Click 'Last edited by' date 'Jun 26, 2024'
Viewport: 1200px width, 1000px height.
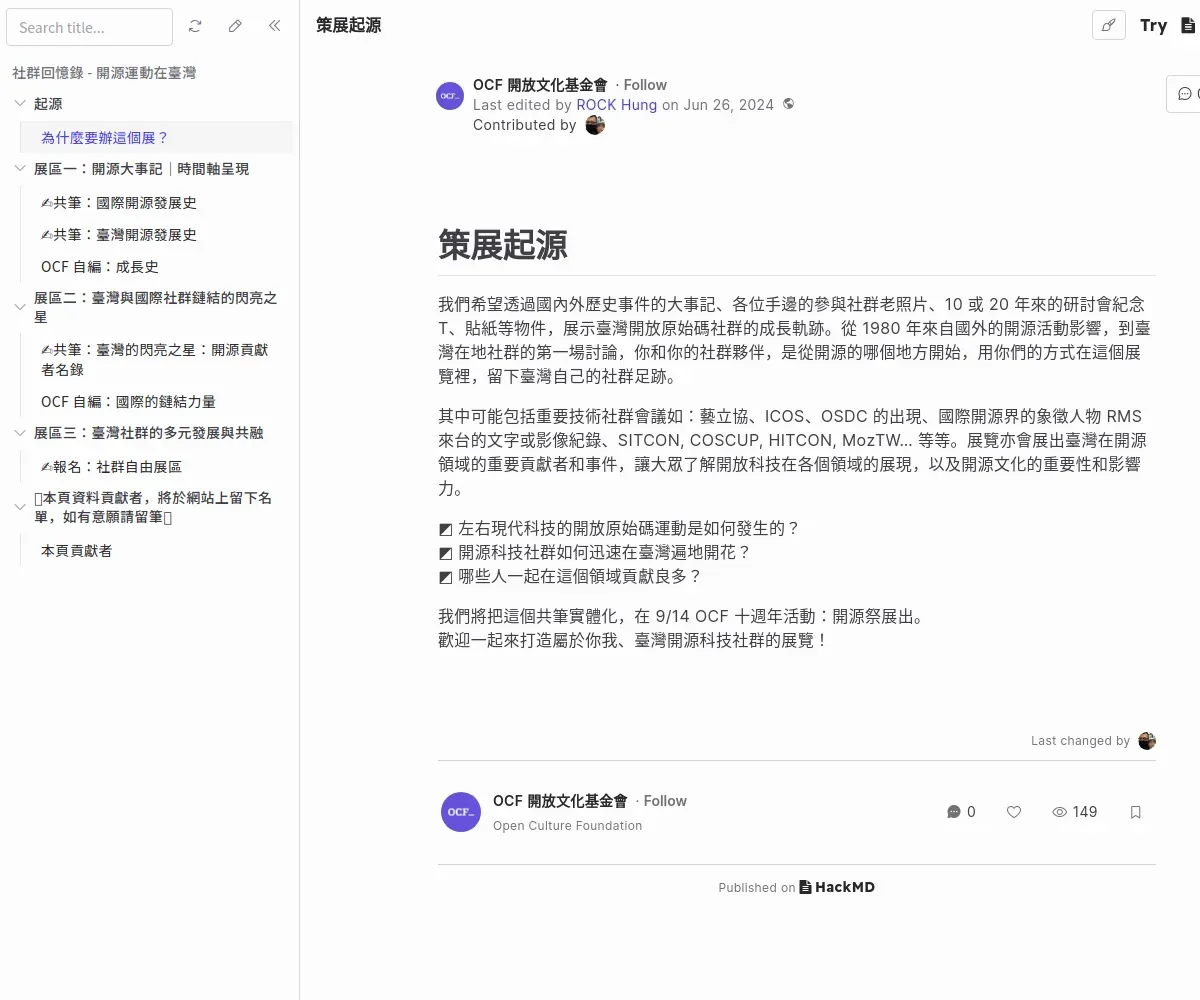coord(728,104)
